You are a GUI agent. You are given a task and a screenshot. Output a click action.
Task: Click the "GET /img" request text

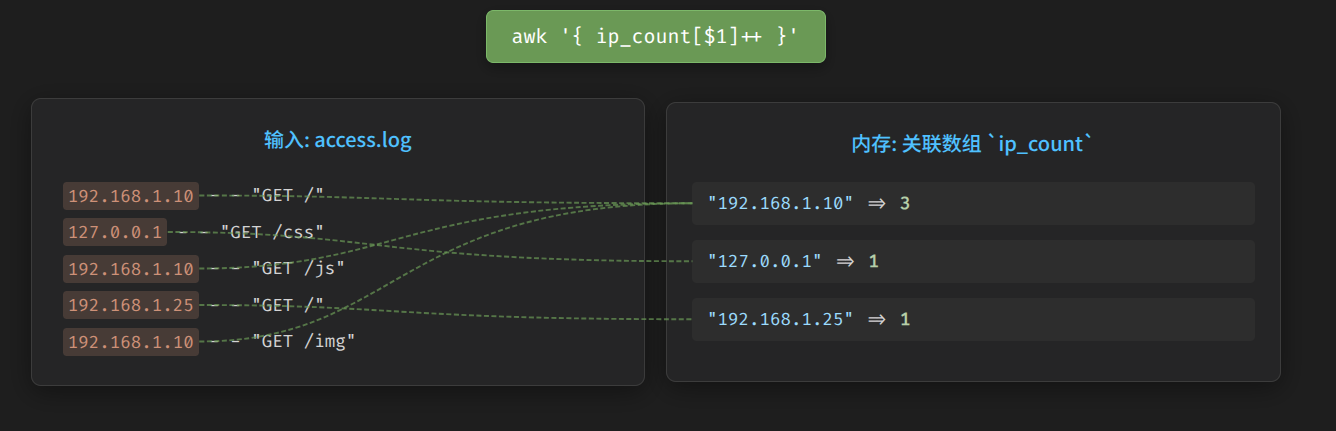click(303, 342)
